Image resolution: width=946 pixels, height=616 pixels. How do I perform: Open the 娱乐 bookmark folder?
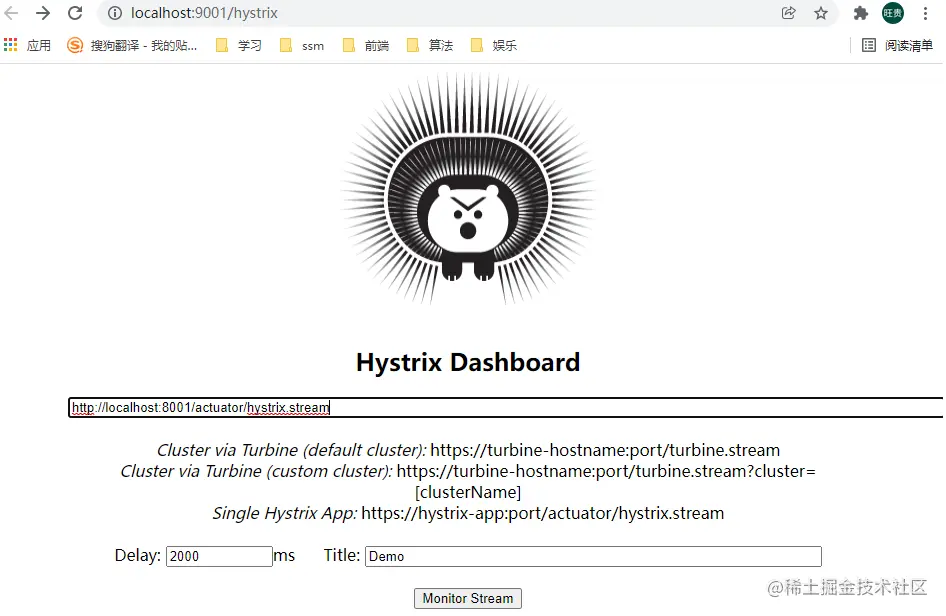click(x=494, y=45)
